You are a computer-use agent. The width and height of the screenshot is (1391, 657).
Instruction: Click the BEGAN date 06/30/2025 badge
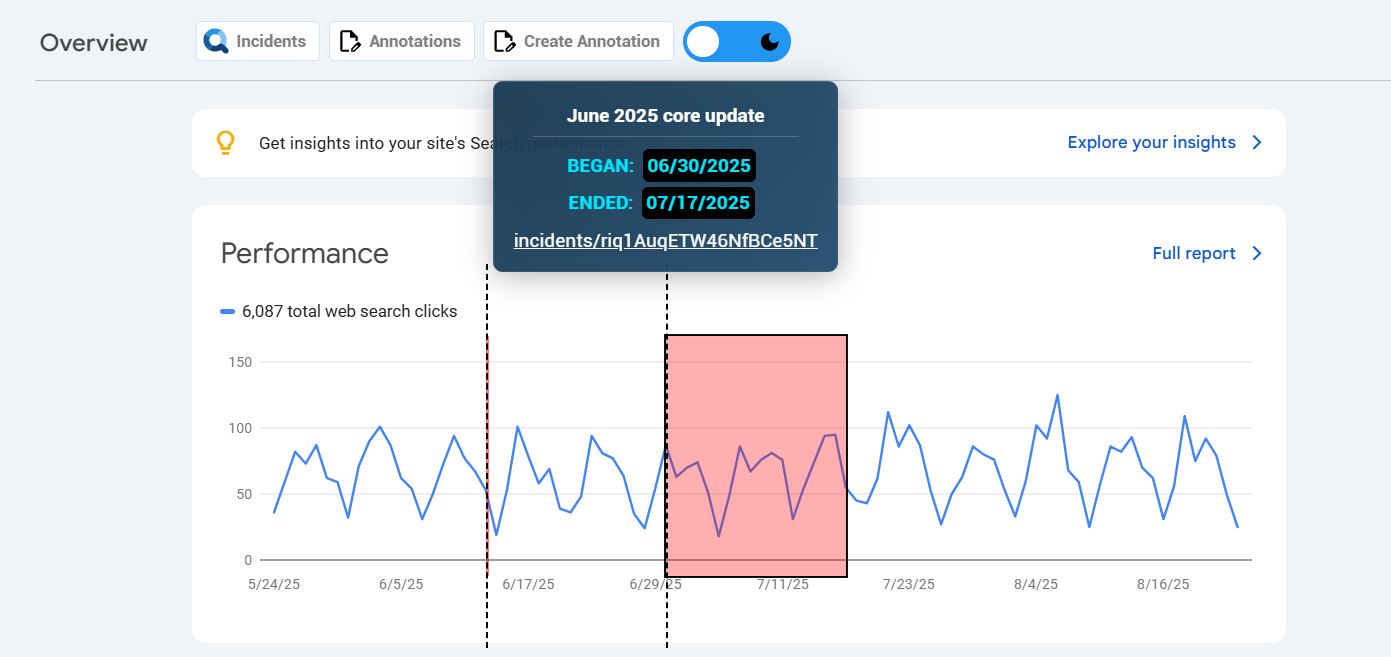(x=698, y=165)
